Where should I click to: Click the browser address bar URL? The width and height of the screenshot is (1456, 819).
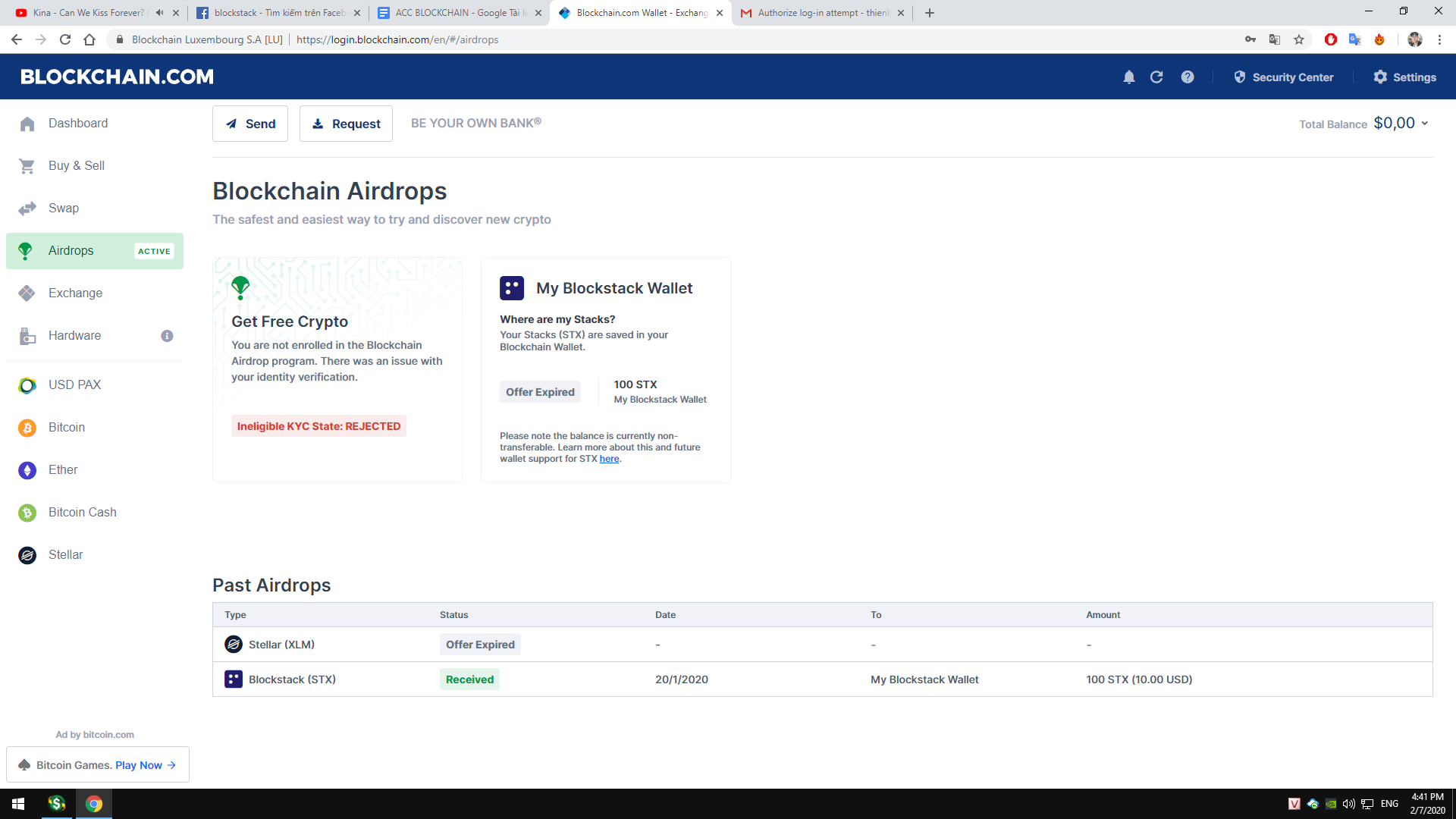(397, 39)
